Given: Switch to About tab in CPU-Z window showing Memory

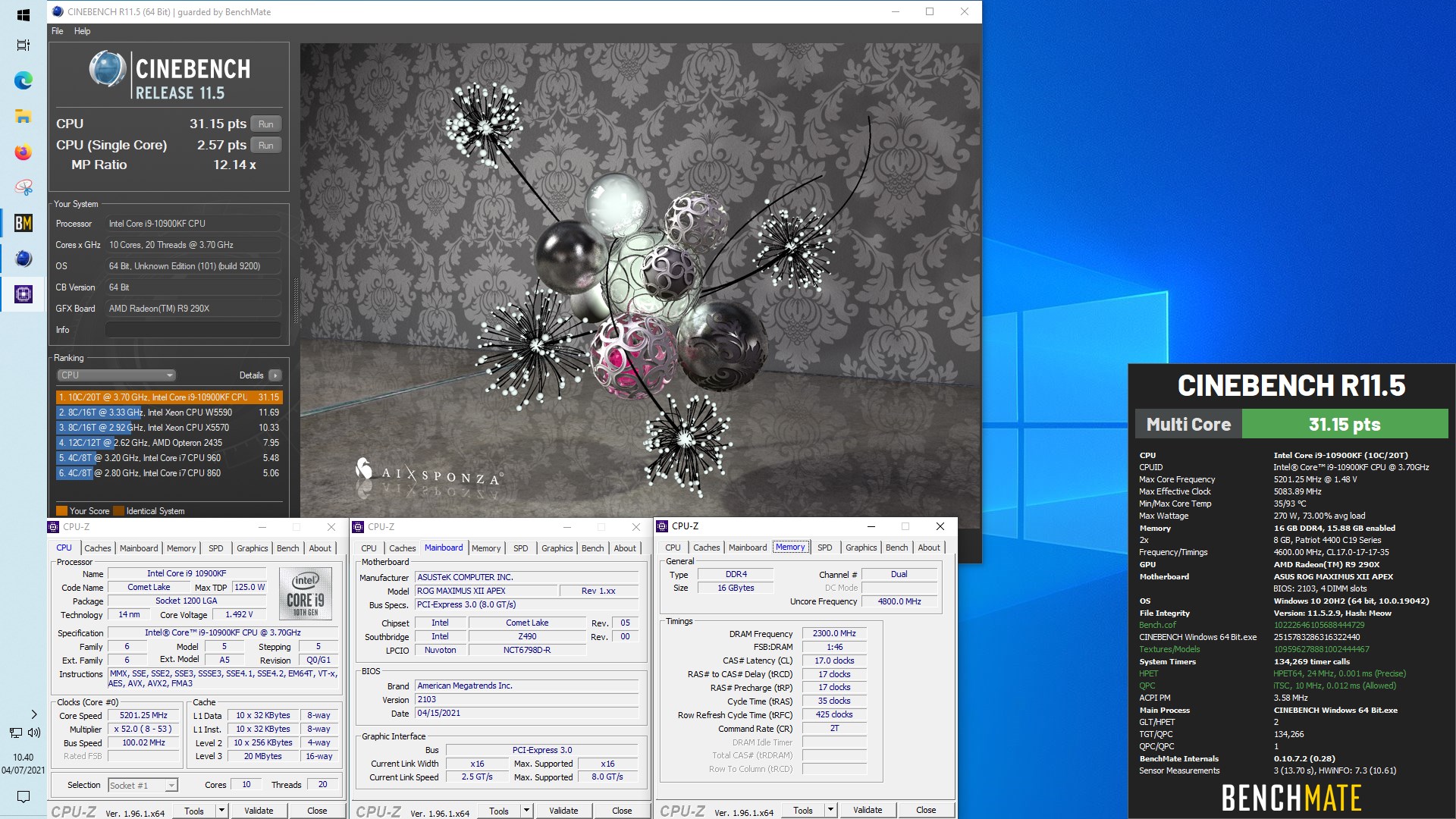Looking at the screenshot, I should point(929,548).
